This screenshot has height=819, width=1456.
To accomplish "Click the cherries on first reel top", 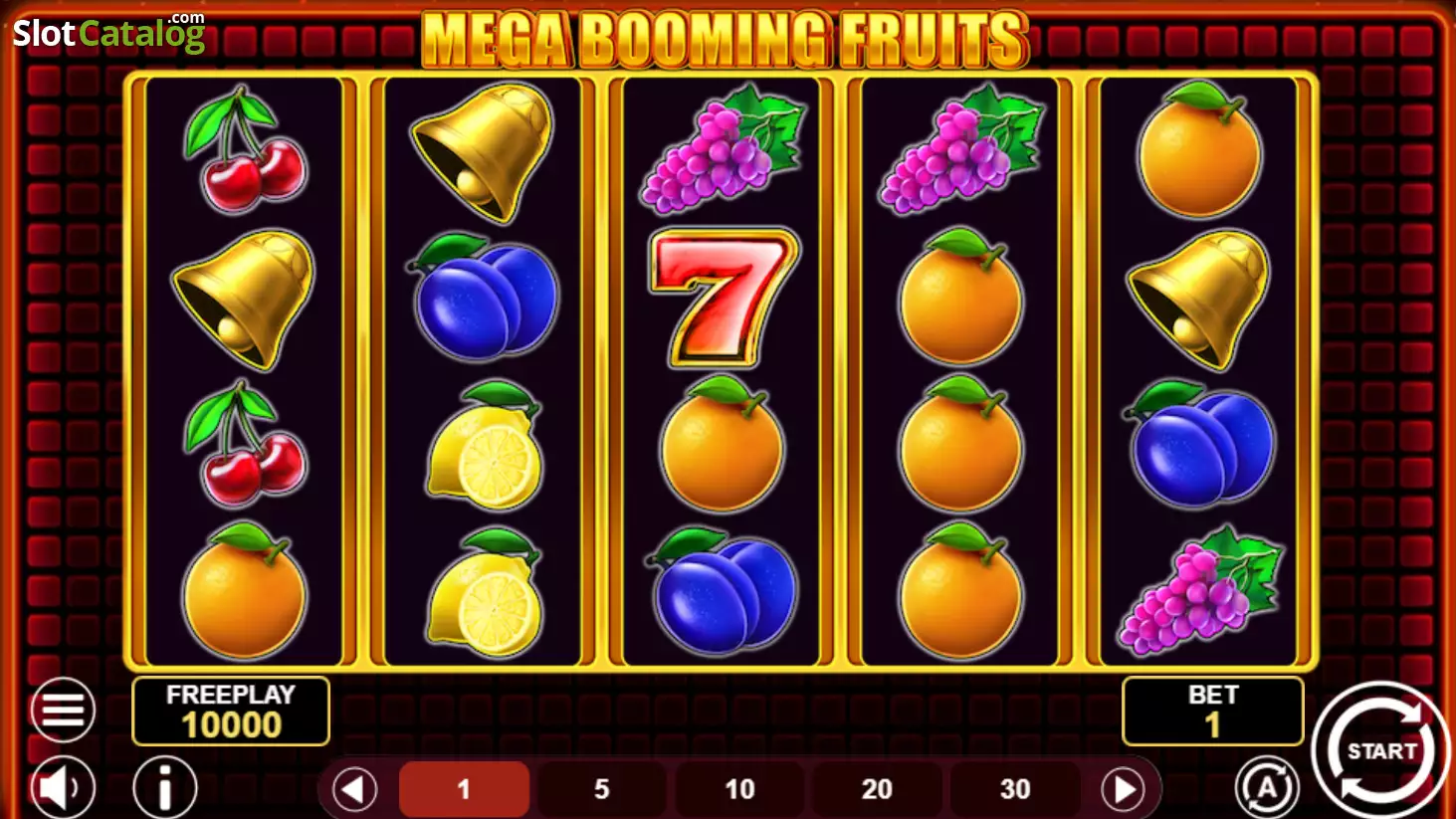I will click(x=244, y=148).
